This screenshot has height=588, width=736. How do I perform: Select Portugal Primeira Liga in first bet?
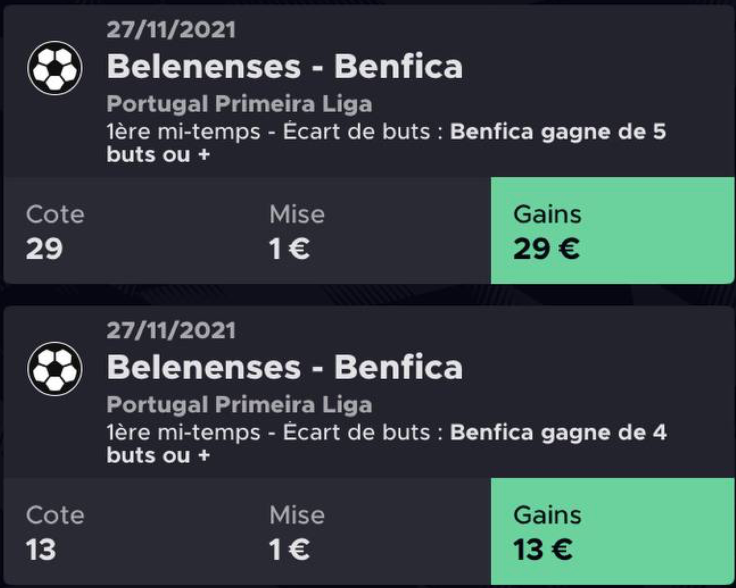[239, 104]
